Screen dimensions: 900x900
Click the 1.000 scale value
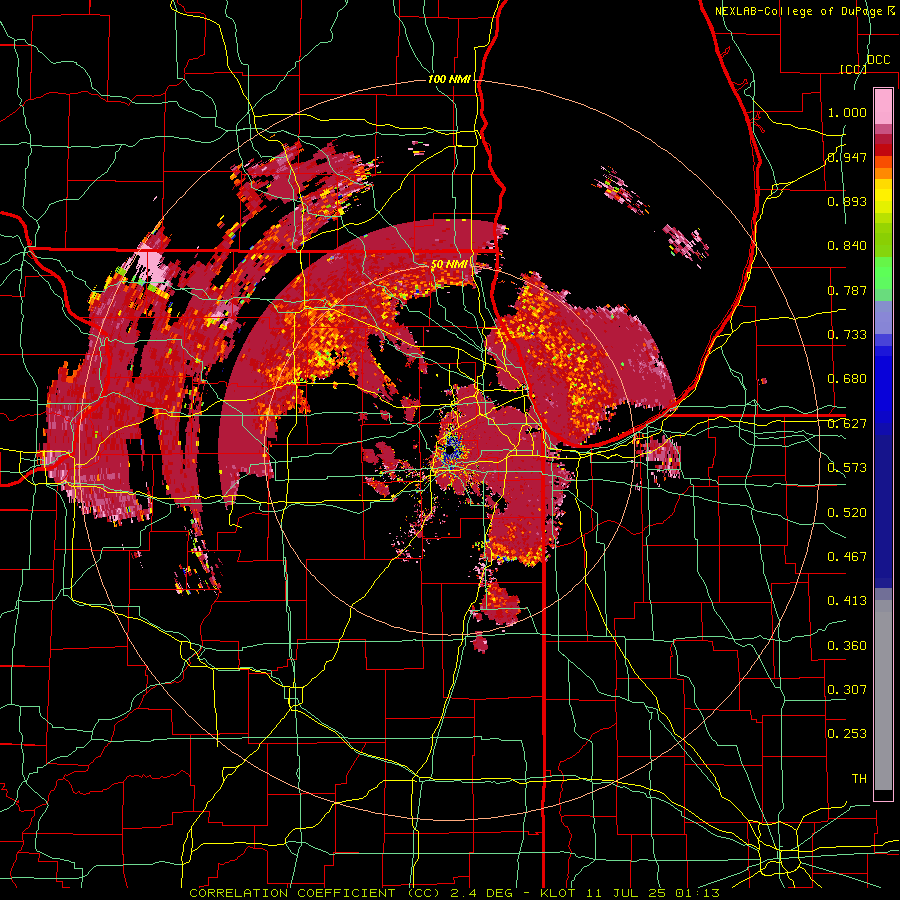[x=847, y=112]
